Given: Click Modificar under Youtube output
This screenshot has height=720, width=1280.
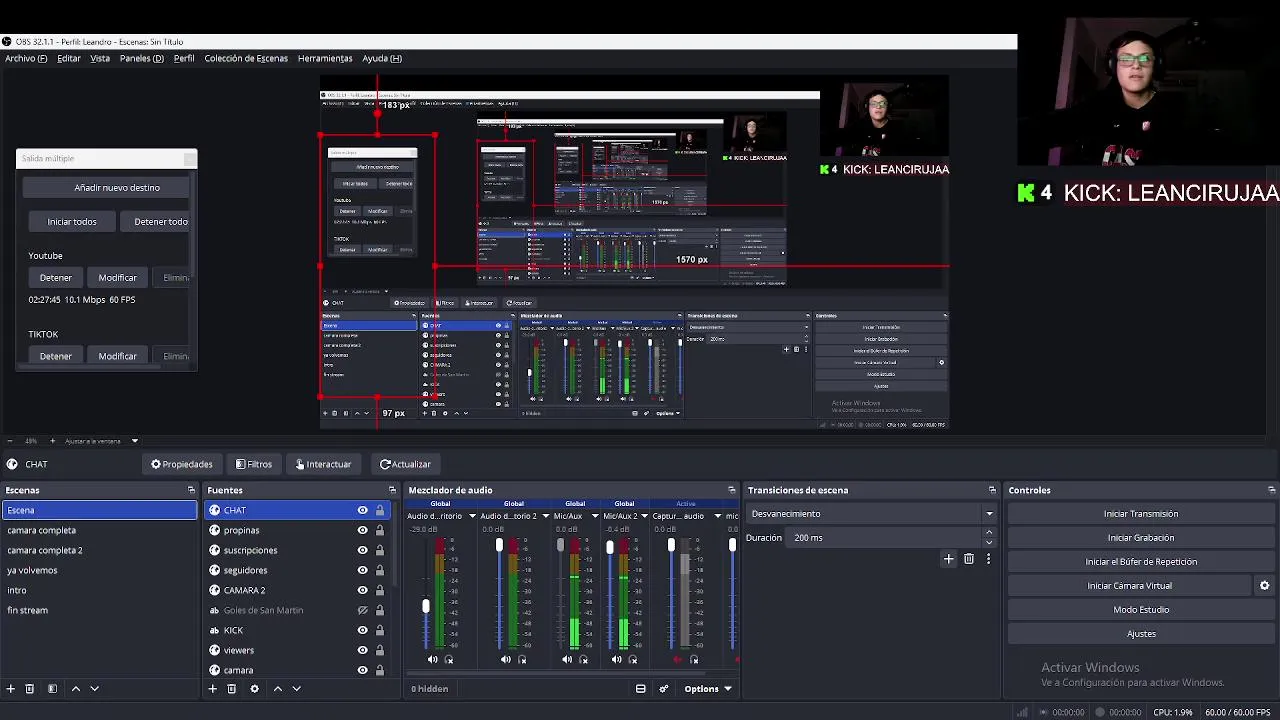Looking at the screenshot, I should point(117,277).
